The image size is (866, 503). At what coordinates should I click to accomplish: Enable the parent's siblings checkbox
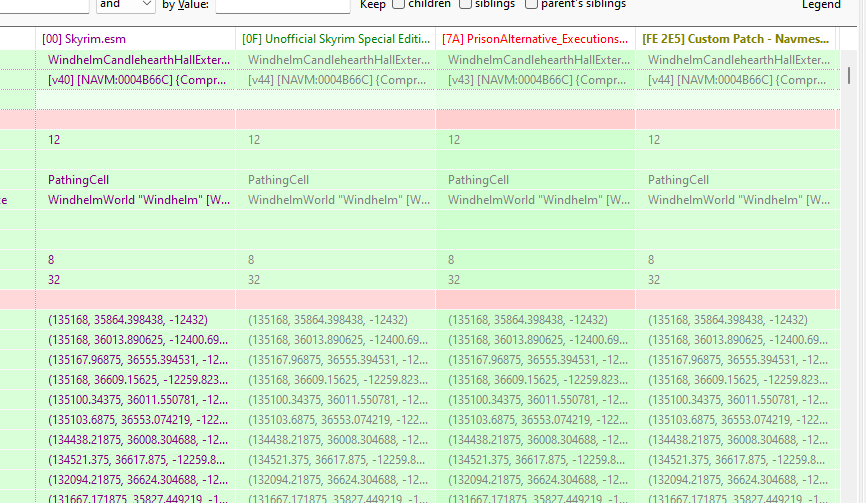point(531,4)
